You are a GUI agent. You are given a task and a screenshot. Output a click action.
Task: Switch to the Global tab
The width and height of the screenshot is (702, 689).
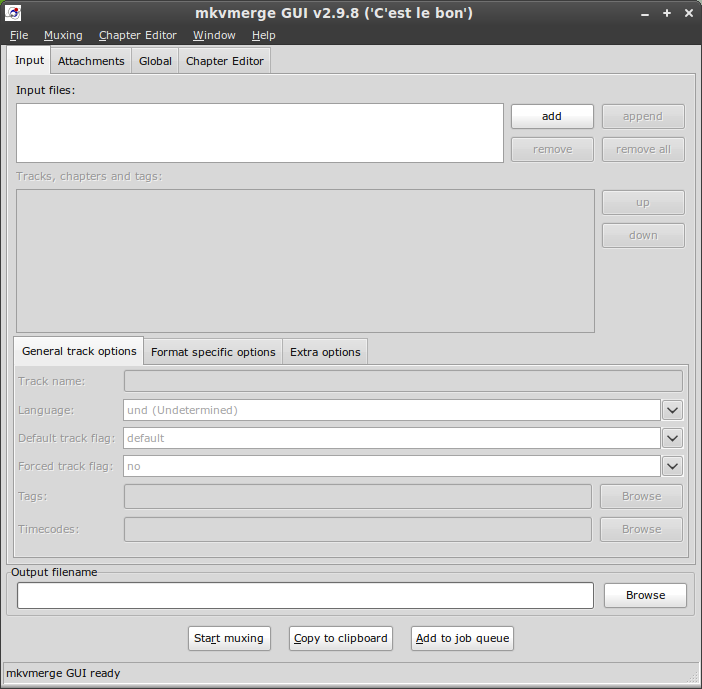click(155, 61)
